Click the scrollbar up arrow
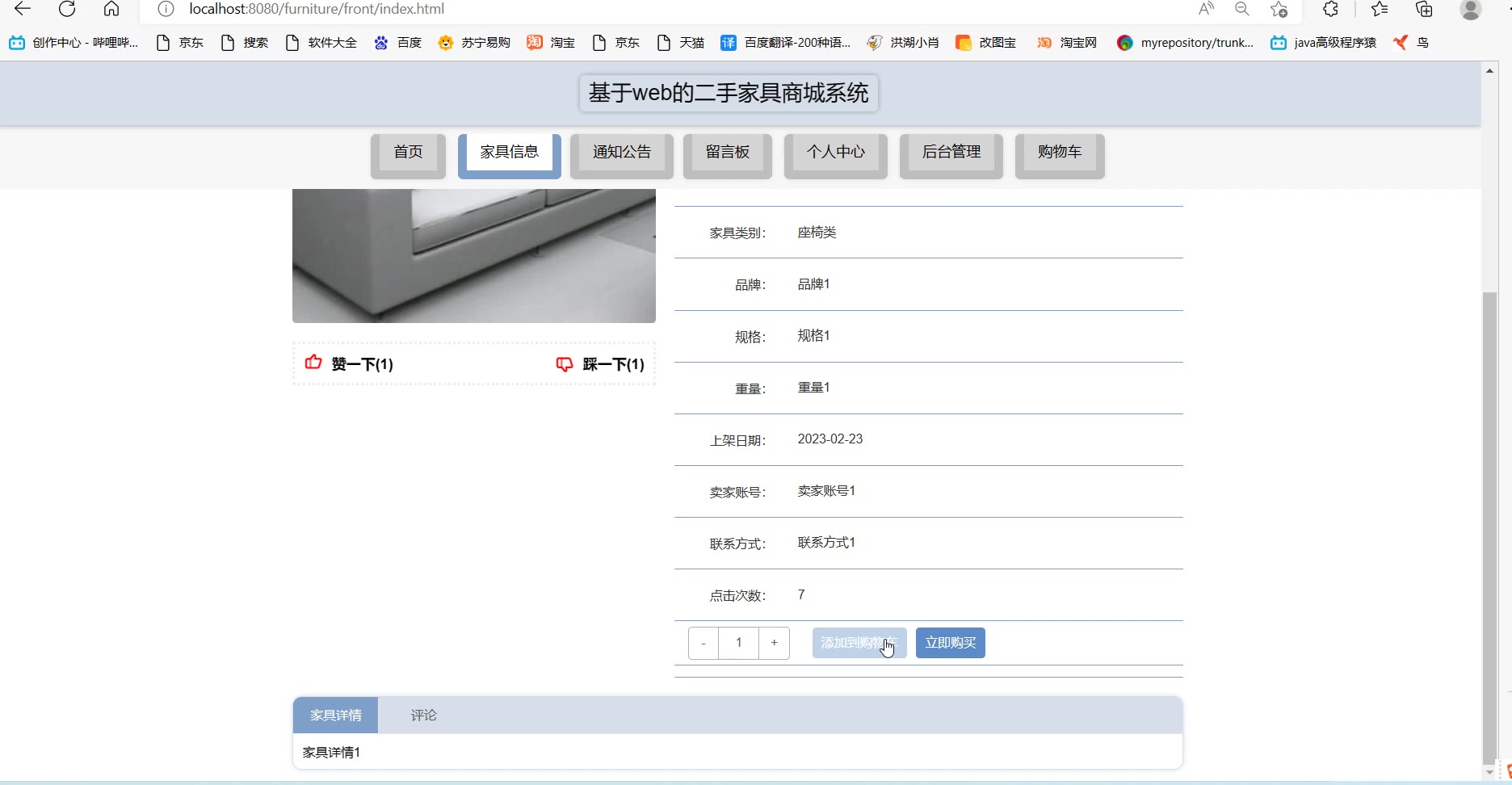Screen dimensions: 1512x785 [1490, 71]
